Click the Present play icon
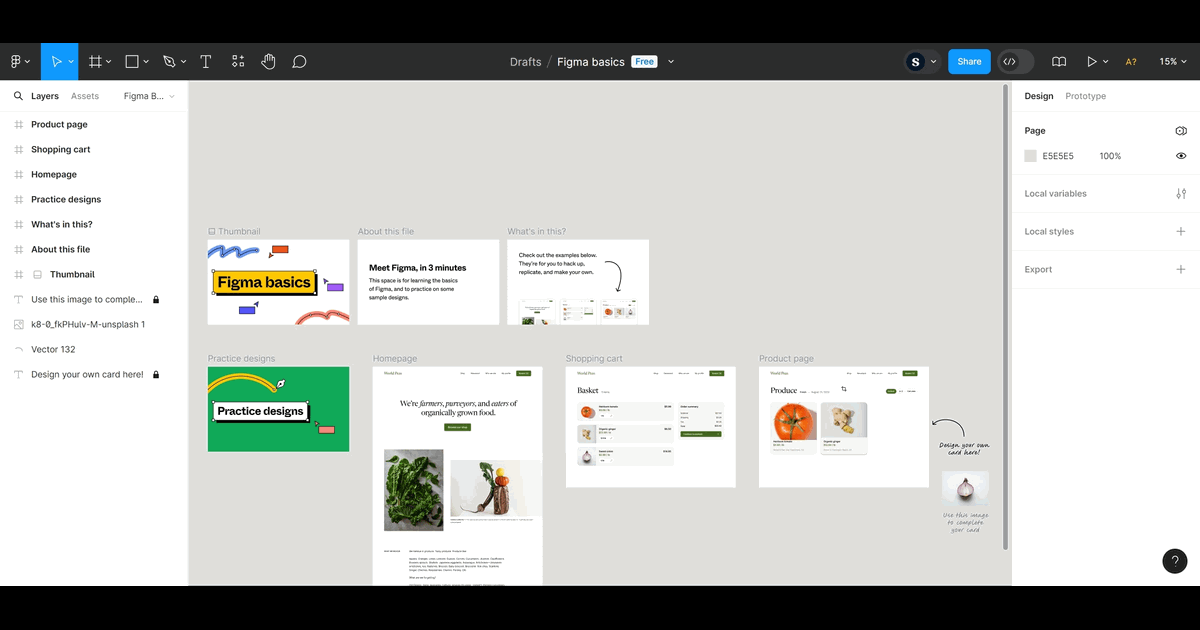This screenshot has width=1200, height=630. [1092, 62]
